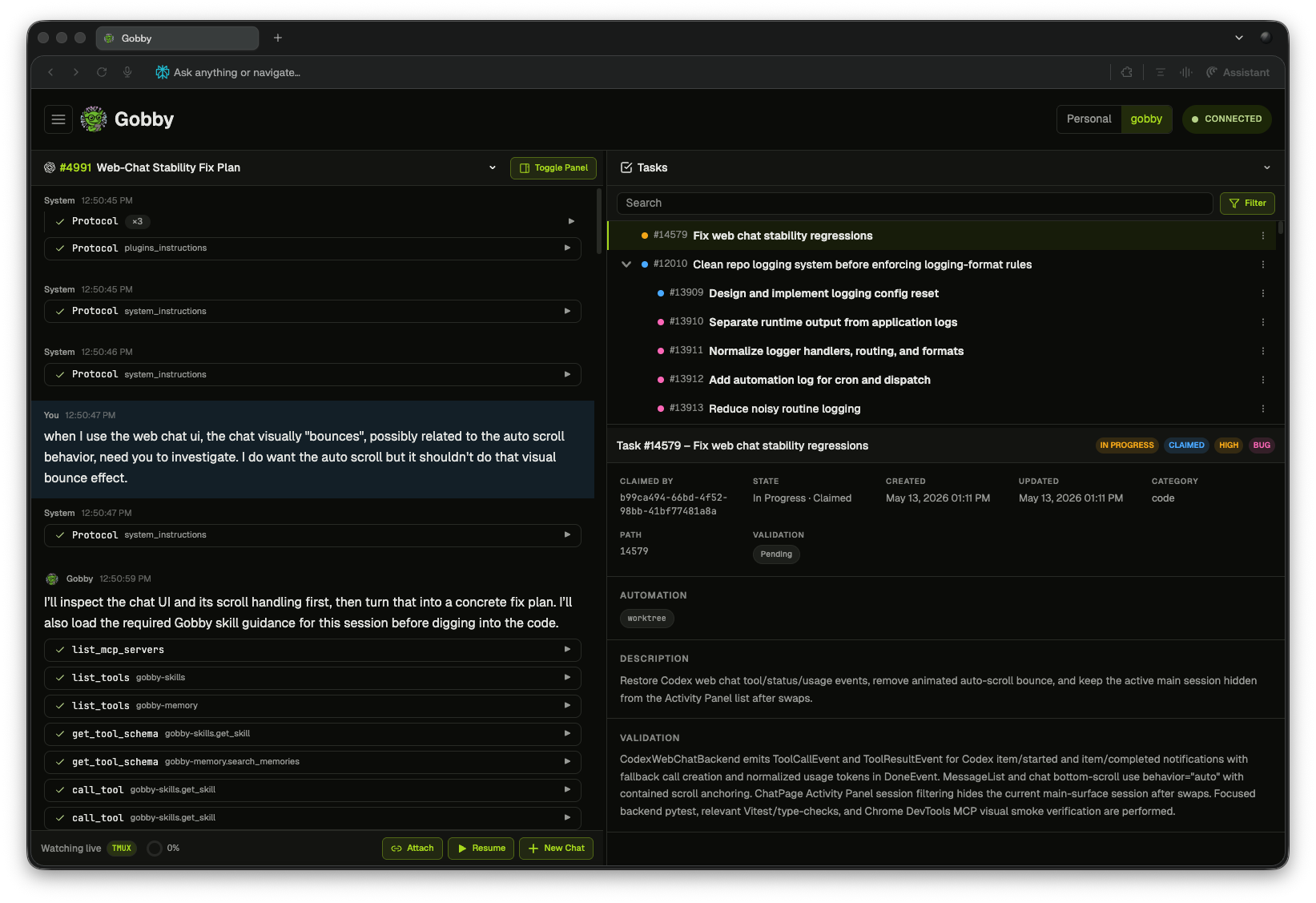Activate the microphone icon in address bar
Screen dimensions: 1316x903
(x=127, y=72)
